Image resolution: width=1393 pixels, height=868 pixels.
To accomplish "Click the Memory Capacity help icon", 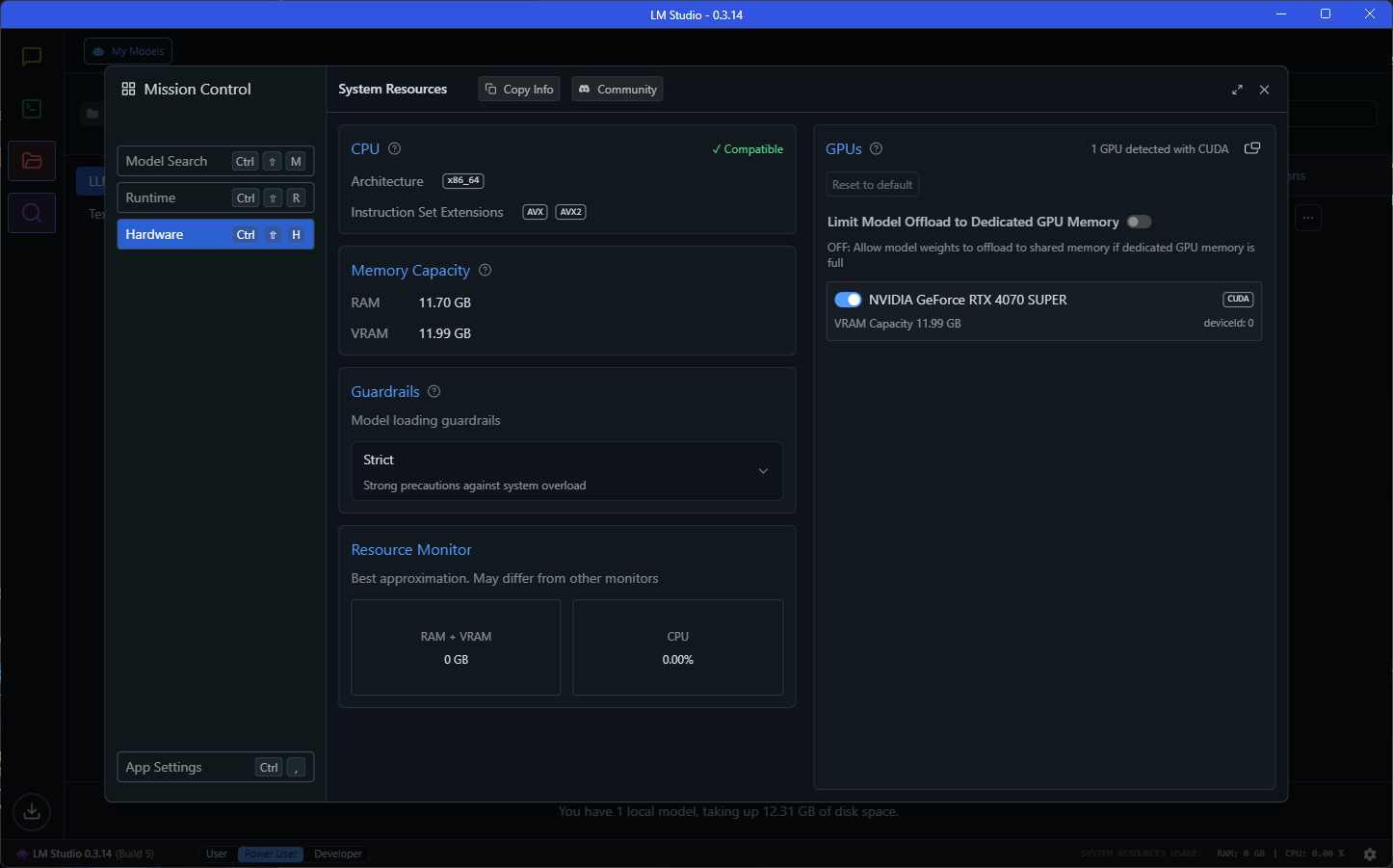I will tap(485, 270).
